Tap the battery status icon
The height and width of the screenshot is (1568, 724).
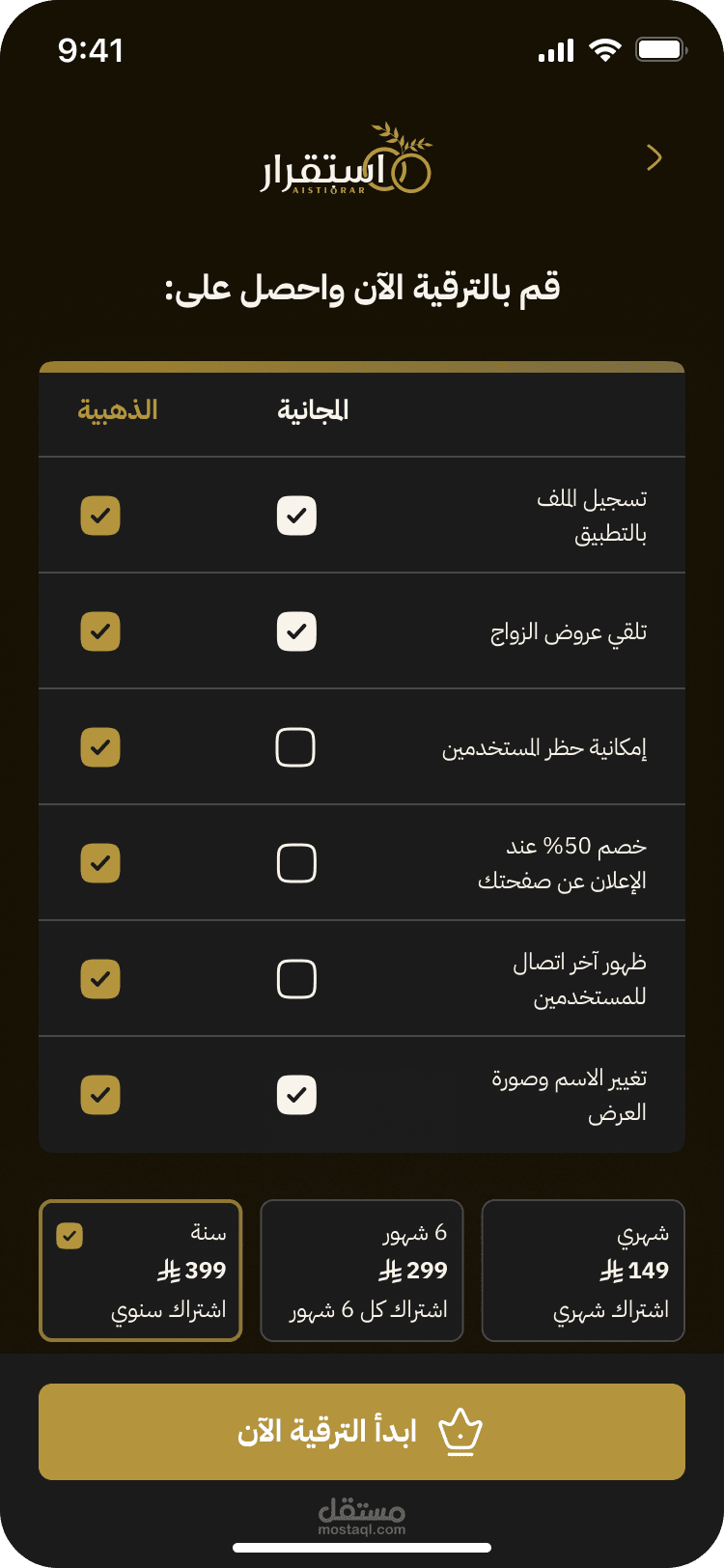pyautogui.click(x=660, y=50)
